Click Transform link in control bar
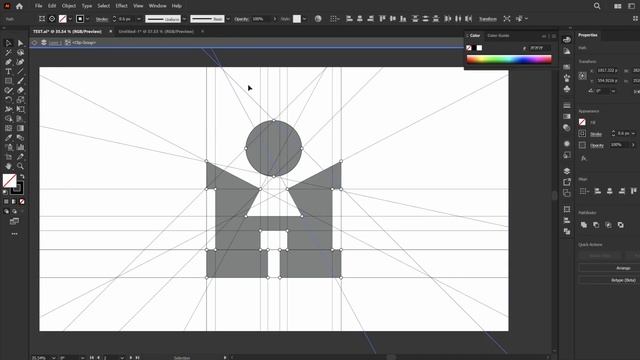The height and width of the screenshot is (360, 640). (x=488, y=19)
